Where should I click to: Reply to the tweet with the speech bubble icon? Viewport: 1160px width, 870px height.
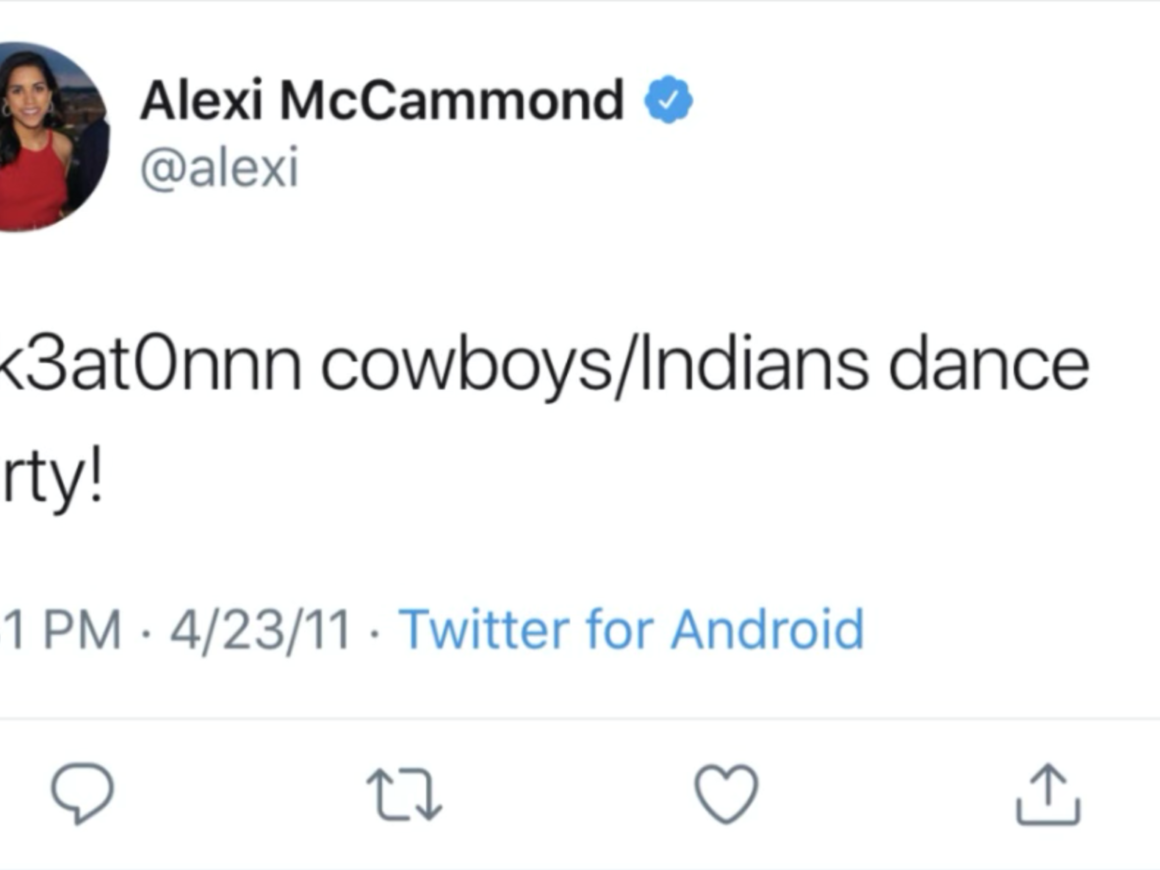pos(82,794)
